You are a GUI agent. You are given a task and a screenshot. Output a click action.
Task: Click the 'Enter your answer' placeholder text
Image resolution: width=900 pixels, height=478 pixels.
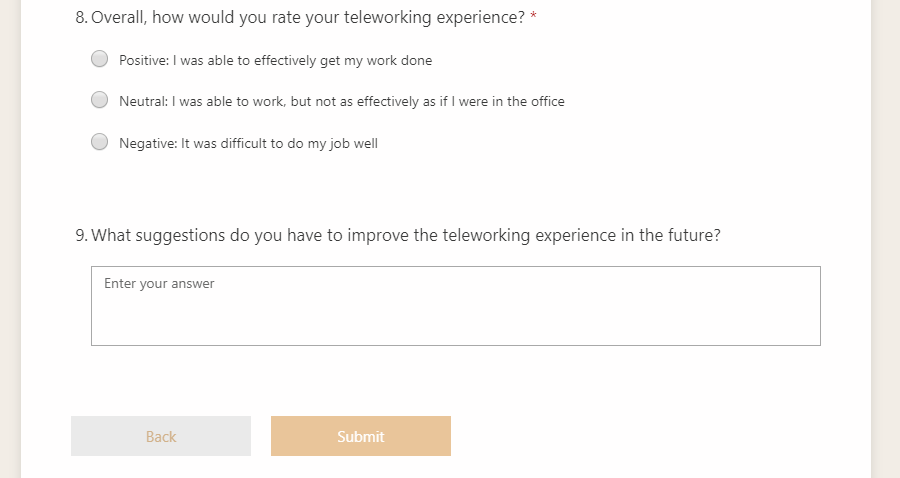(159, 284)
